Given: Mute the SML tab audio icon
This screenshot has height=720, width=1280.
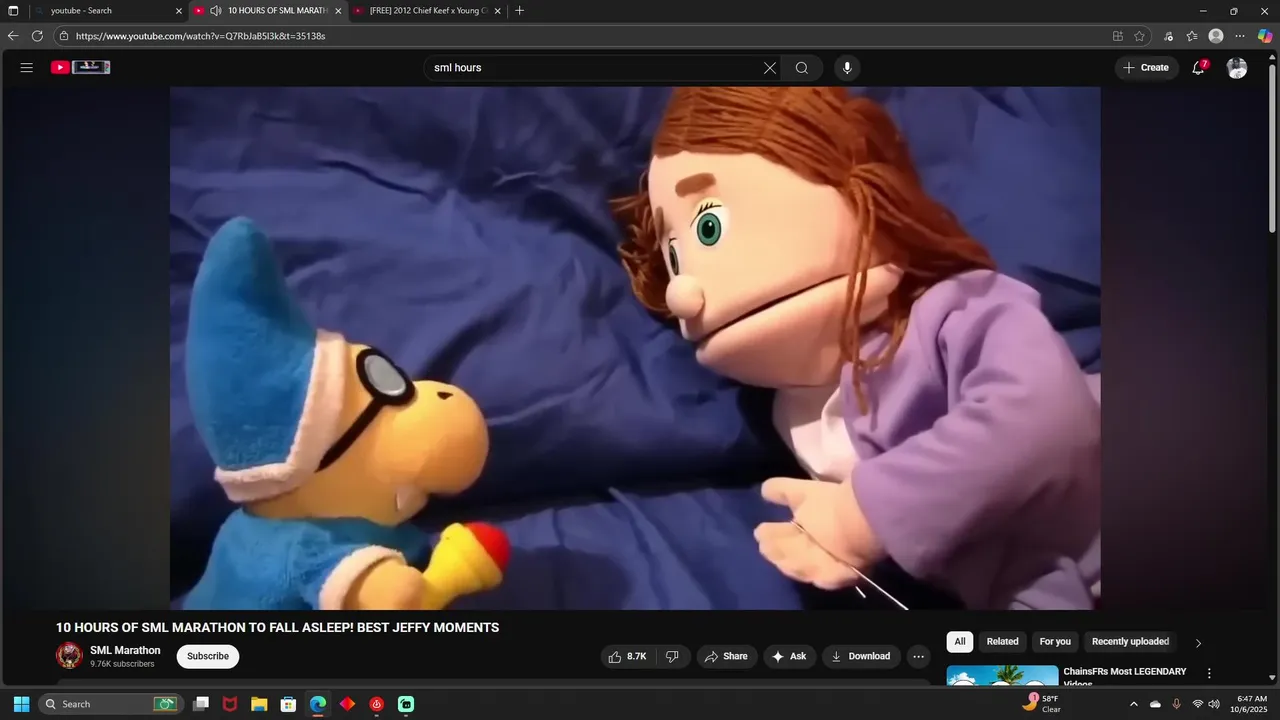Looking at the screenshot, I should pos(215,10).
